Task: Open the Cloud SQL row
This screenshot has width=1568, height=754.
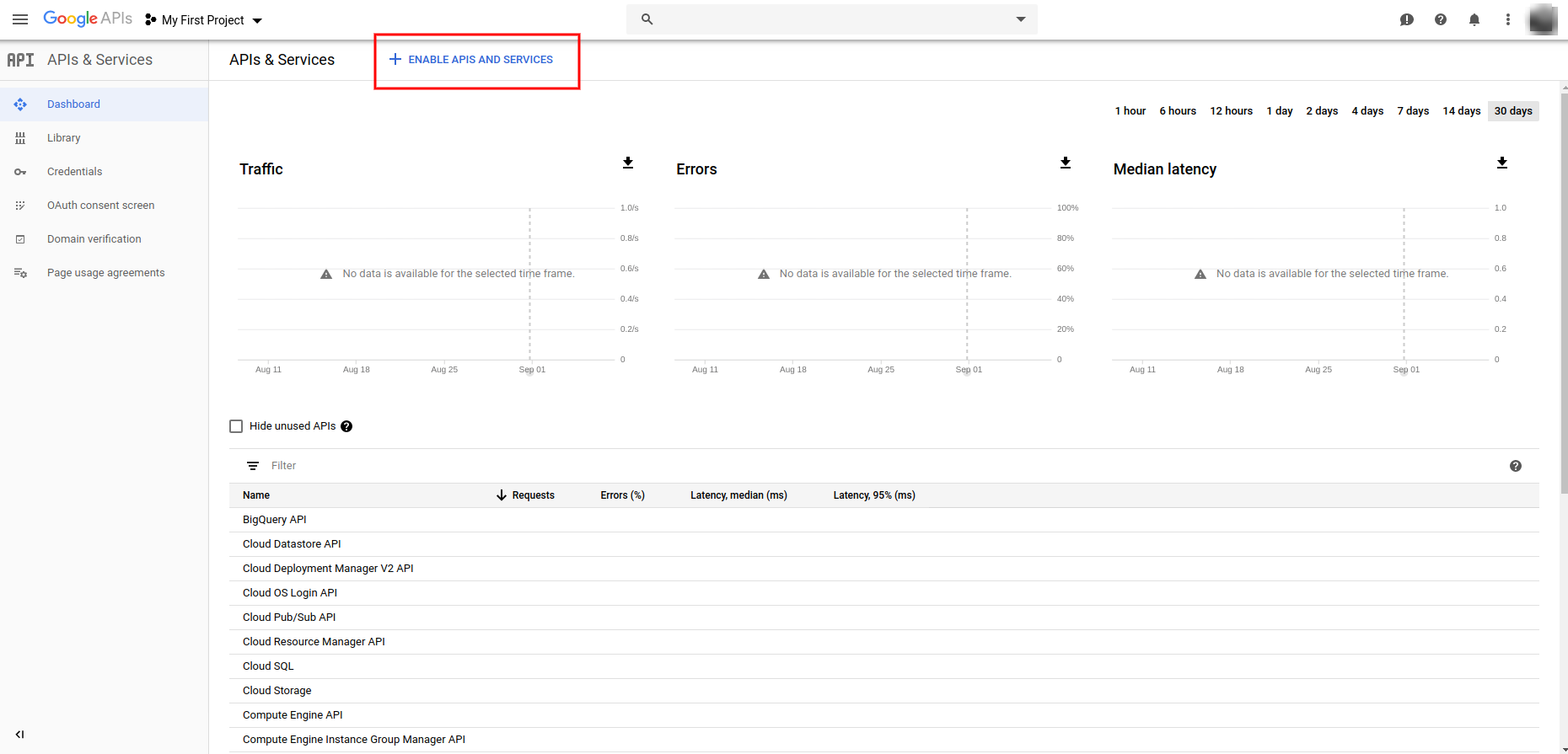Action: click(x=883, y=666)
